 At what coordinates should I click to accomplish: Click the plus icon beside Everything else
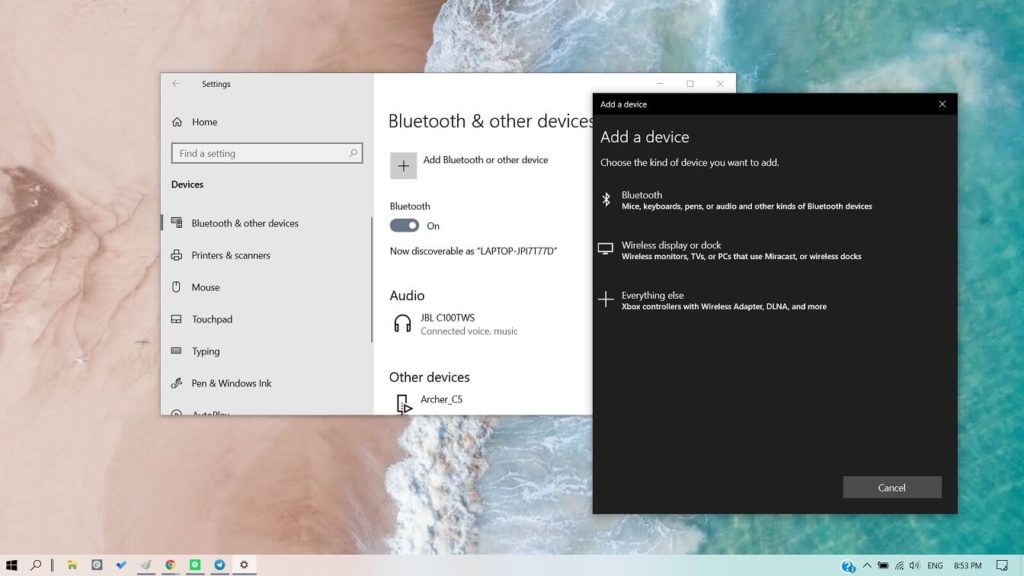click(x=605, y=300)
